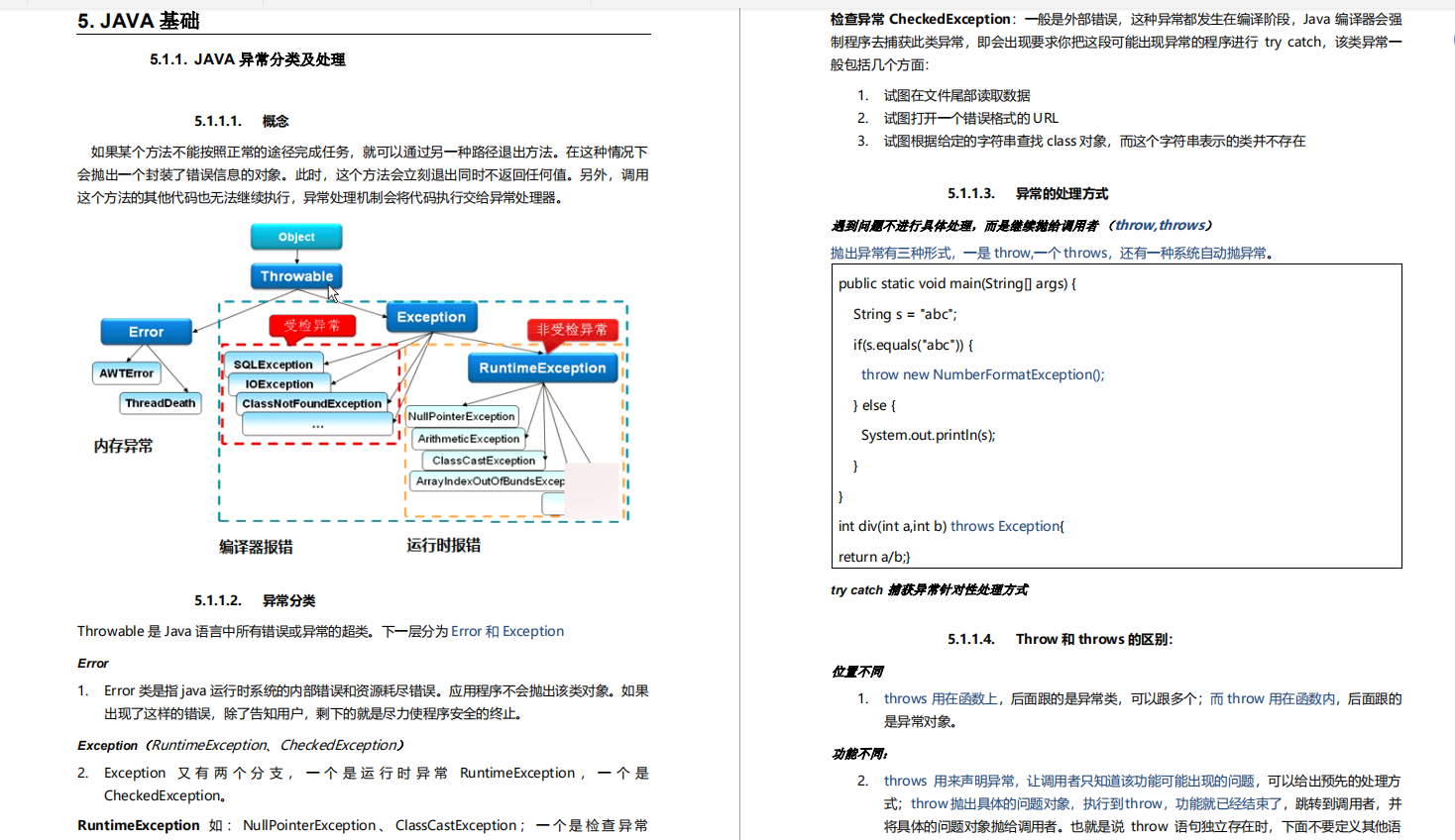Viewport: 1455px width, 840px height.
Task: Click the bold 'RuntimeException 如:' line at page bottom
Action: coord(363,825)
